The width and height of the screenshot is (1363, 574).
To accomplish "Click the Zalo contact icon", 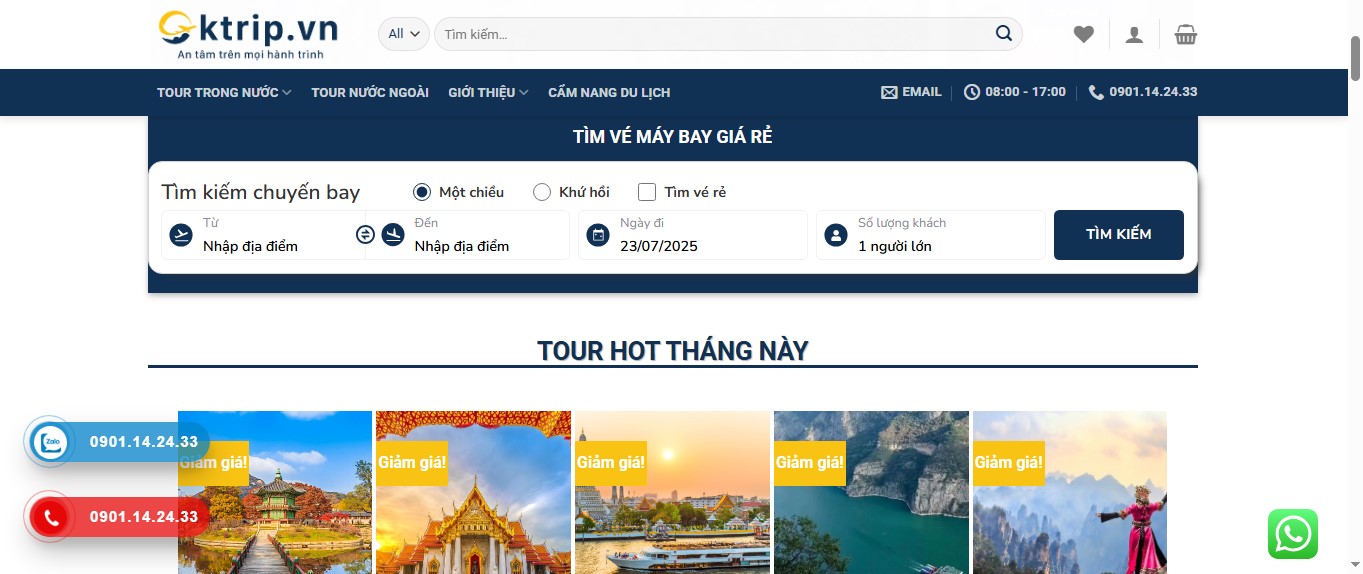I will [48, 442].
